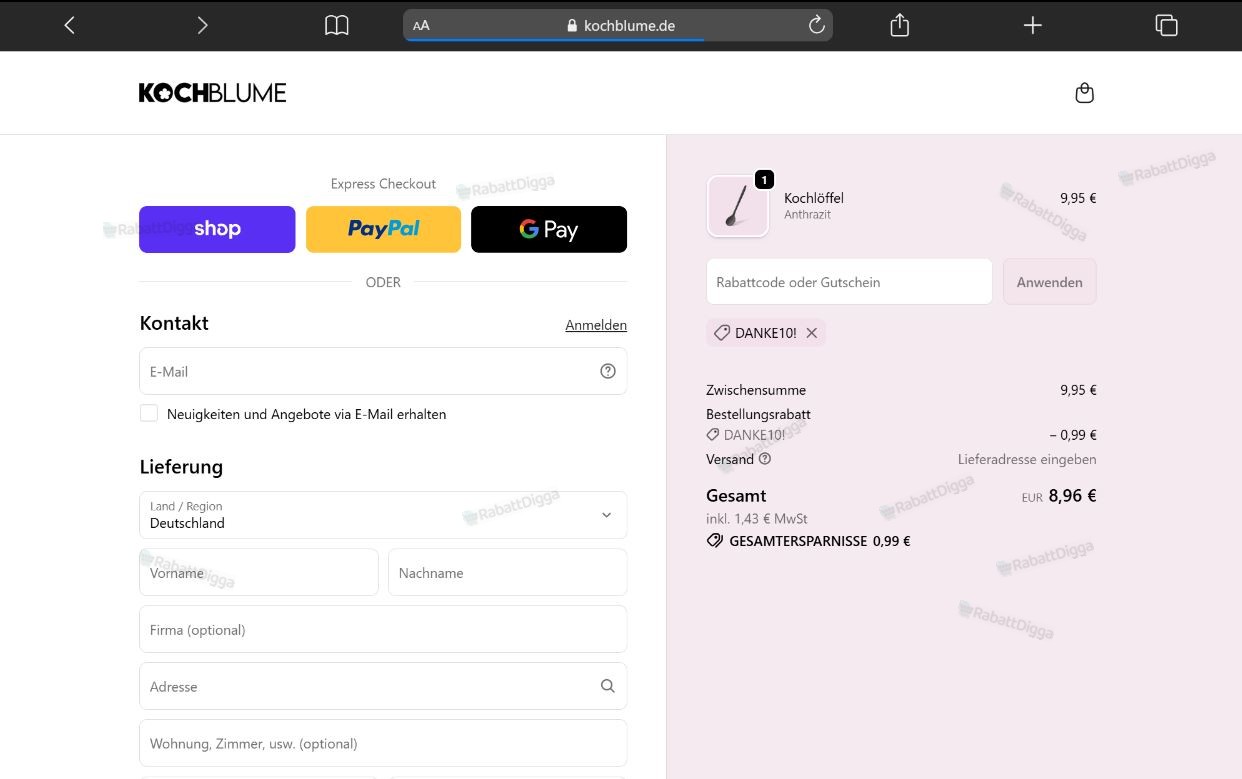
Task: Remove the DANKE10! discount code
Action: point(812,333)
